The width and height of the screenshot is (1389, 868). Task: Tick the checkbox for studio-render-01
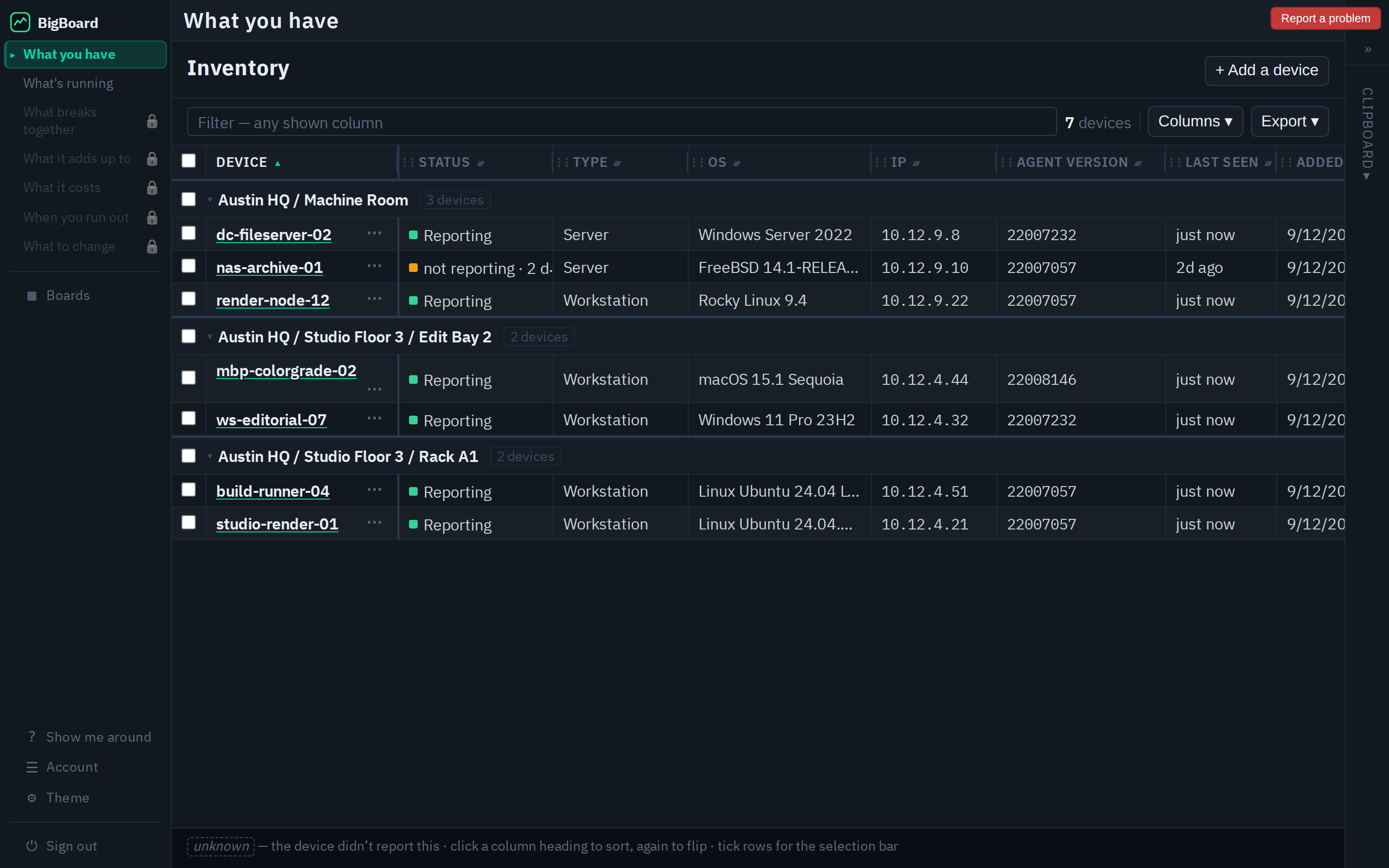188,522
